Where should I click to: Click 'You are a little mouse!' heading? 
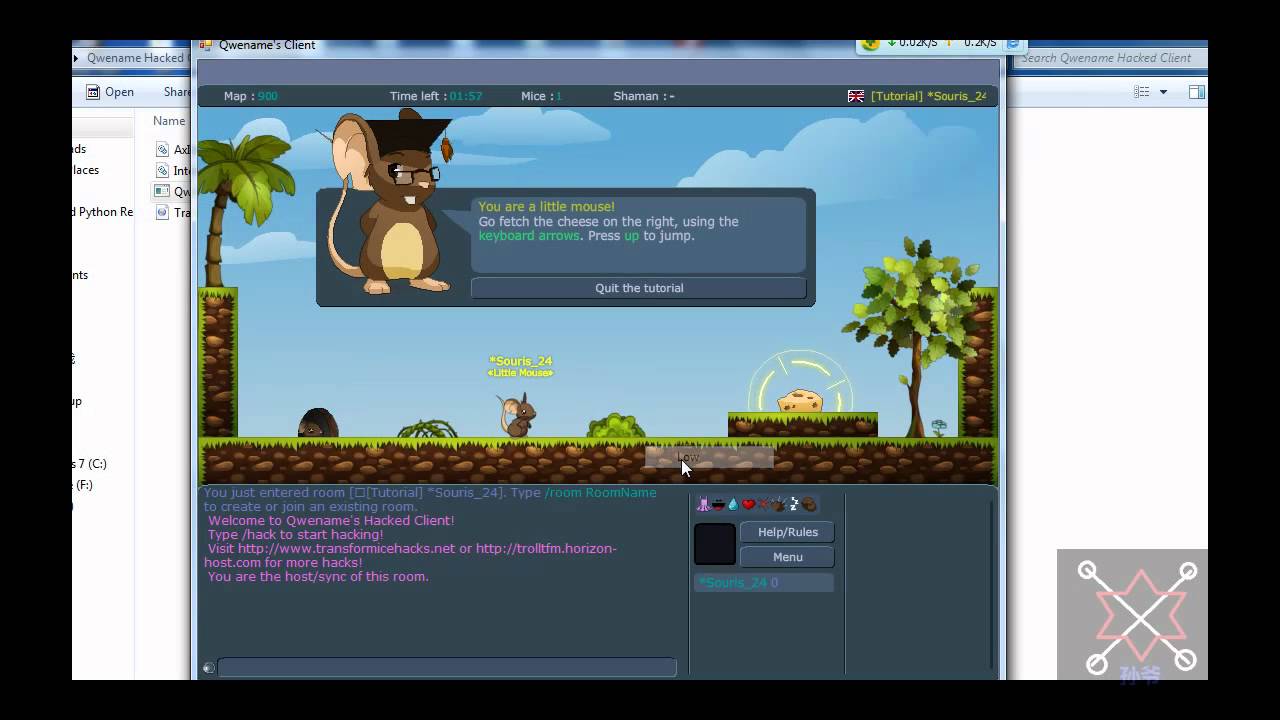546,207
